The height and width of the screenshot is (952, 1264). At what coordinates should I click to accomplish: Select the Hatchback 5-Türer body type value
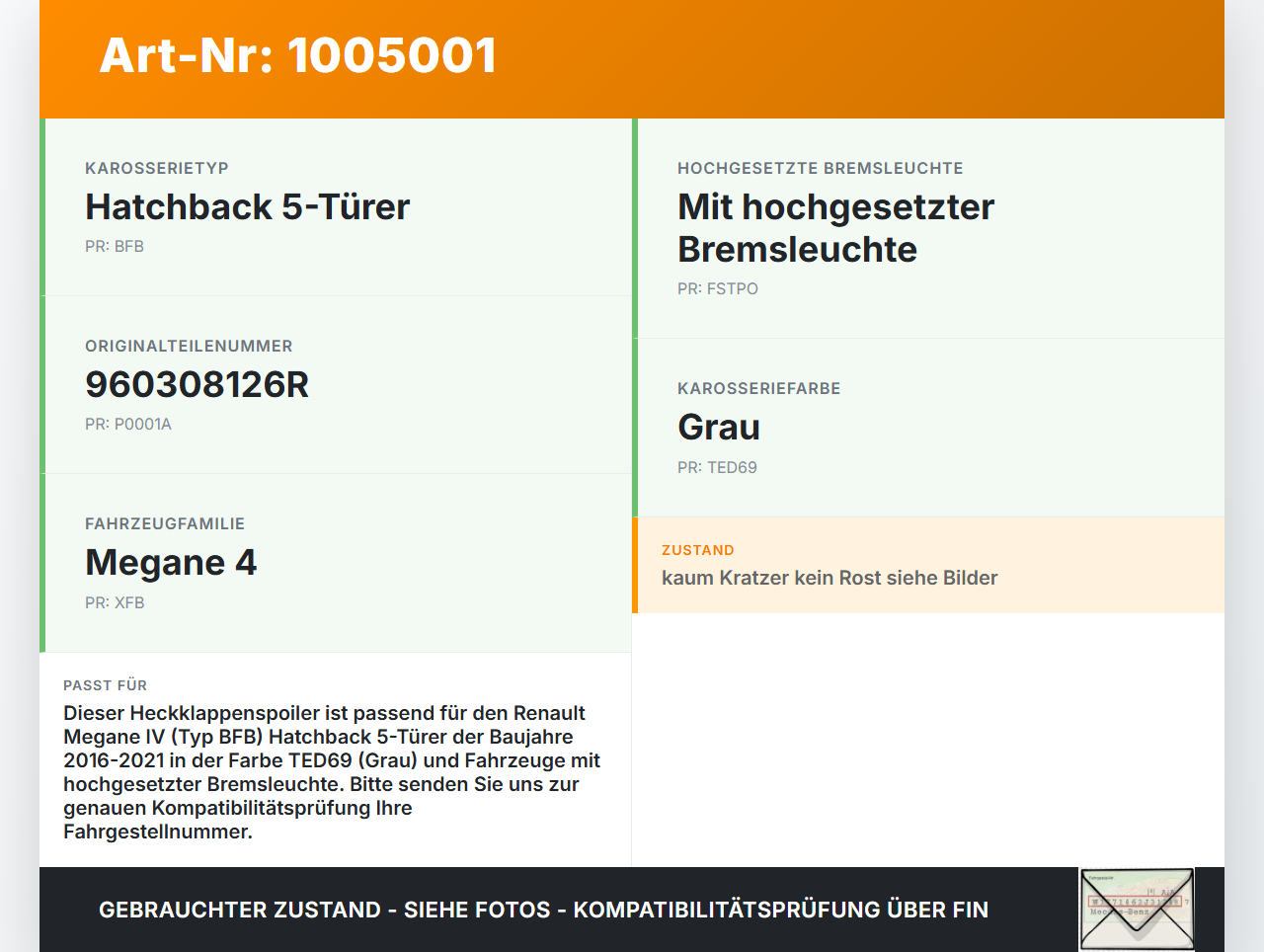[247, 206]
